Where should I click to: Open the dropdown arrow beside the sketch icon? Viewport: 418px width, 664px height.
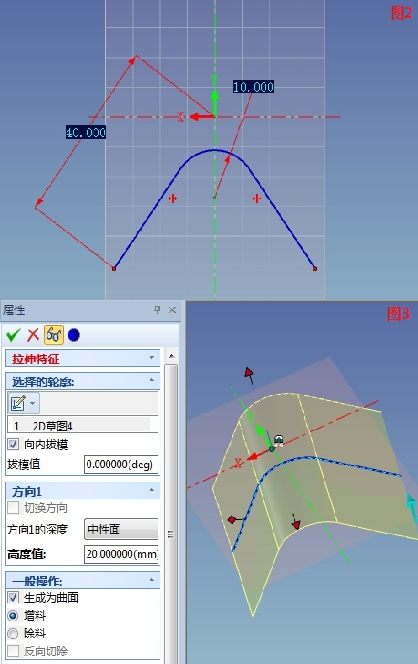point(33,403)
